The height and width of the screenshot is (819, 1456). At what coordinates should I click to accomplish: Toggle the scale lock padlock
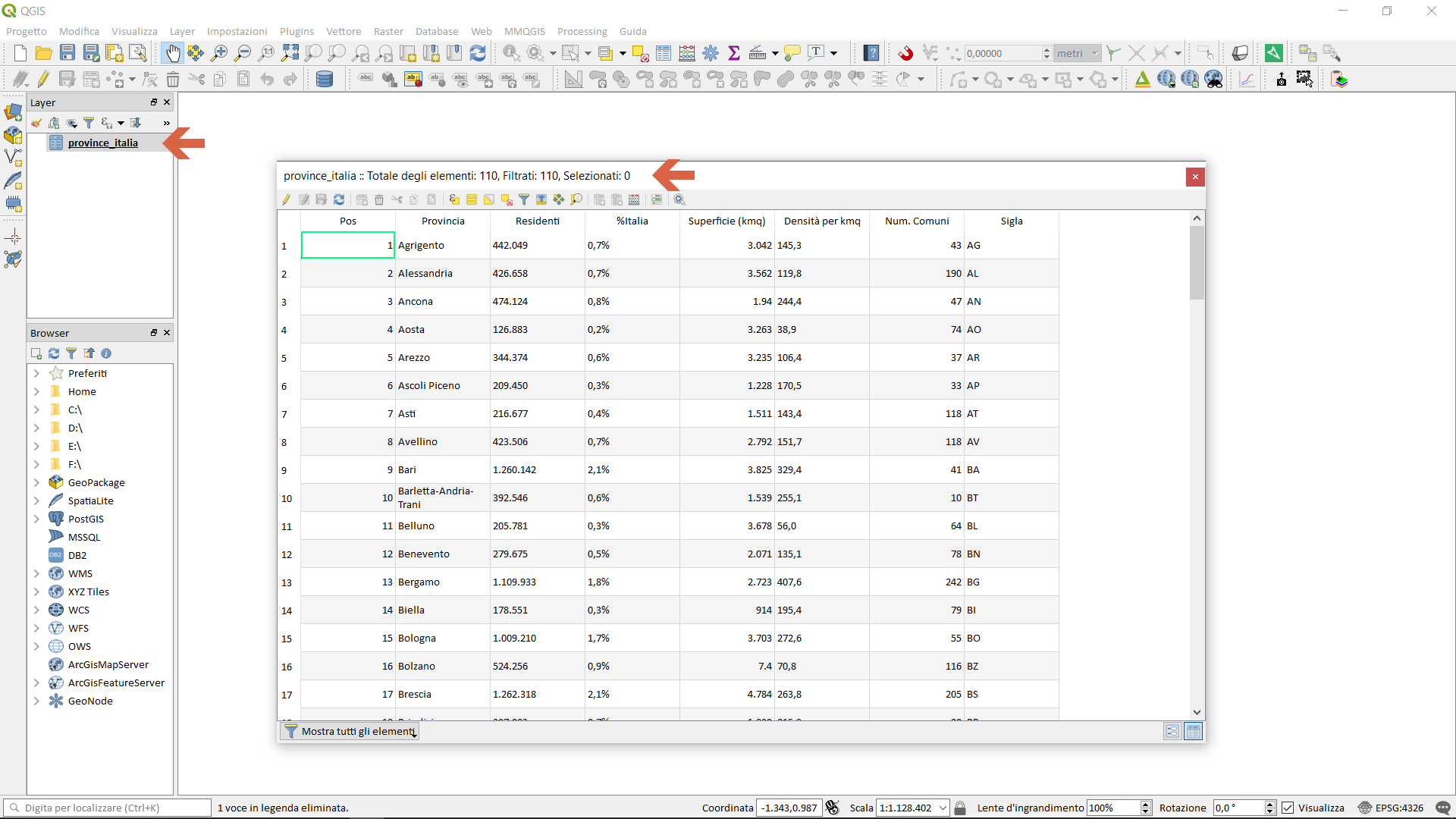[x=960, y=808]
